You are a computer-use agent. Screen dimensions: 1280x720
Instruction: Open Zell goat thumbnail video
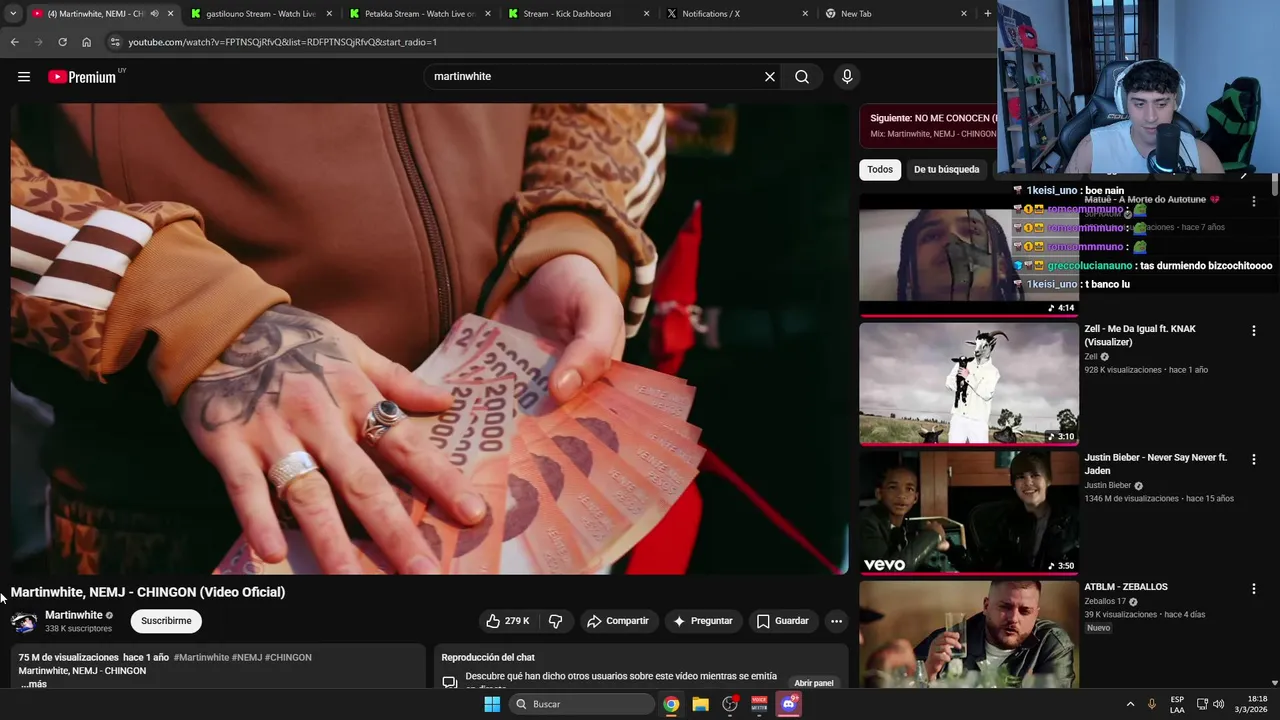pos(969,383)
